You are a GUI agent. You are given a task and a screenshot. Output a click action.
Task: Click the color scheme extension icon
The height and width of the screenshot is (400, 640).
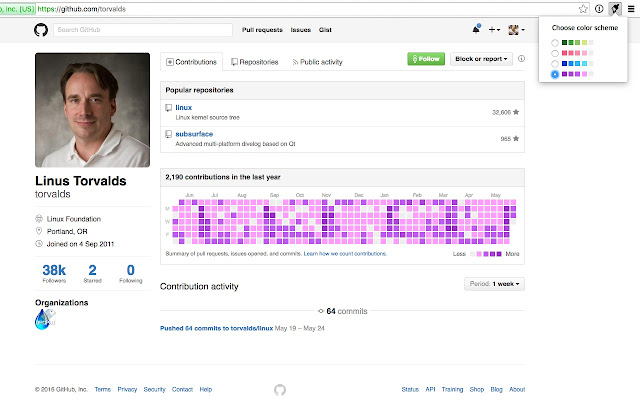tap(615, 9)
